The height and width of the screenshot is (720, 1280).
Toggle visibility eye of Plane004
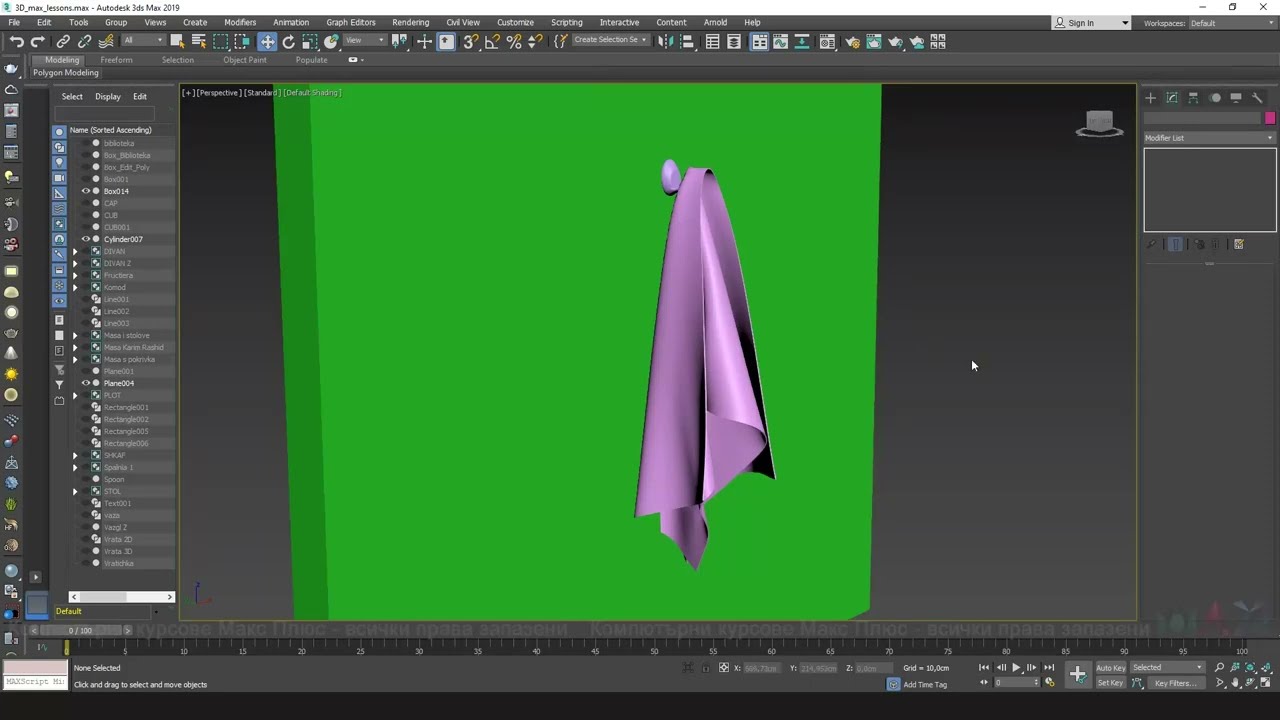[x=86, y=383]
